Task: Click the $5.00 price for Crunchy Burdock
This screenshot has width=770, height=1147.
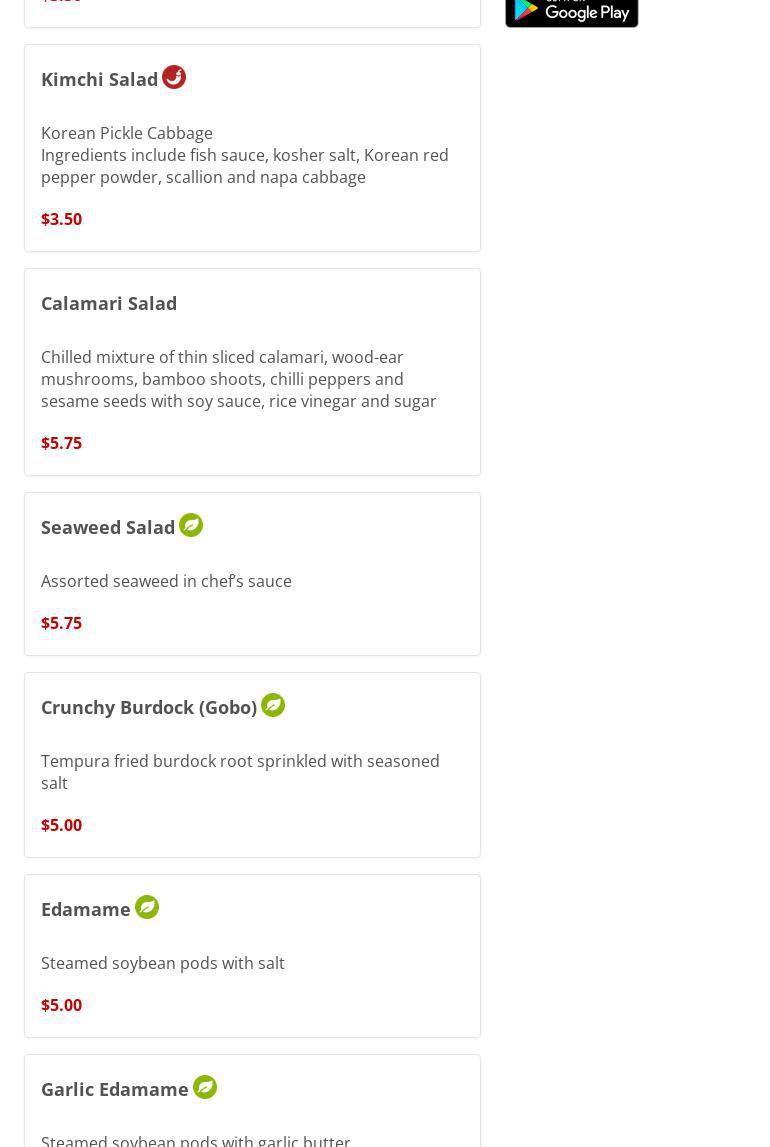Action: point(62,825)
